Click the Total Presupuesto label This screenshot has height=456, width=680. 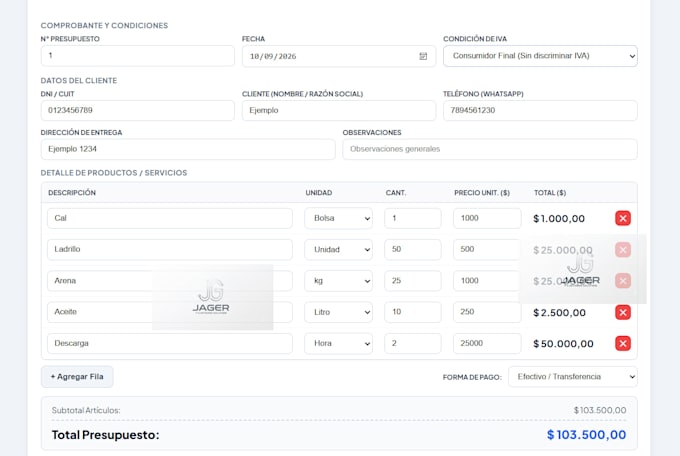105,435
